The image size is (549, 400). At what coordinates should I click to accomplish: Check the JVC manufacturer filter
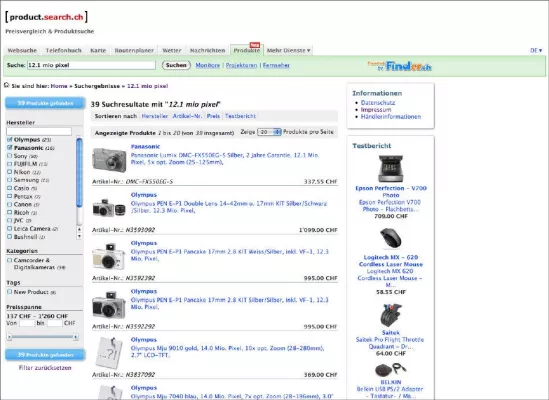[x=9, y=220]
